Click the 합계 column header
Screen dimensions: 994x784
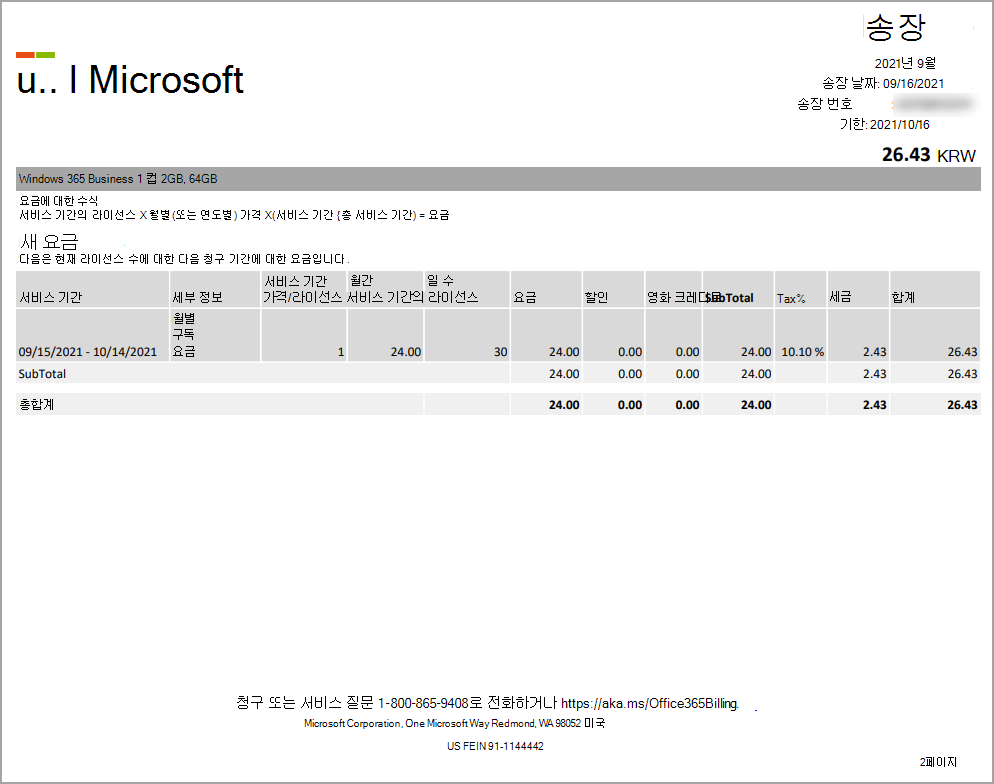coord(903,297)
